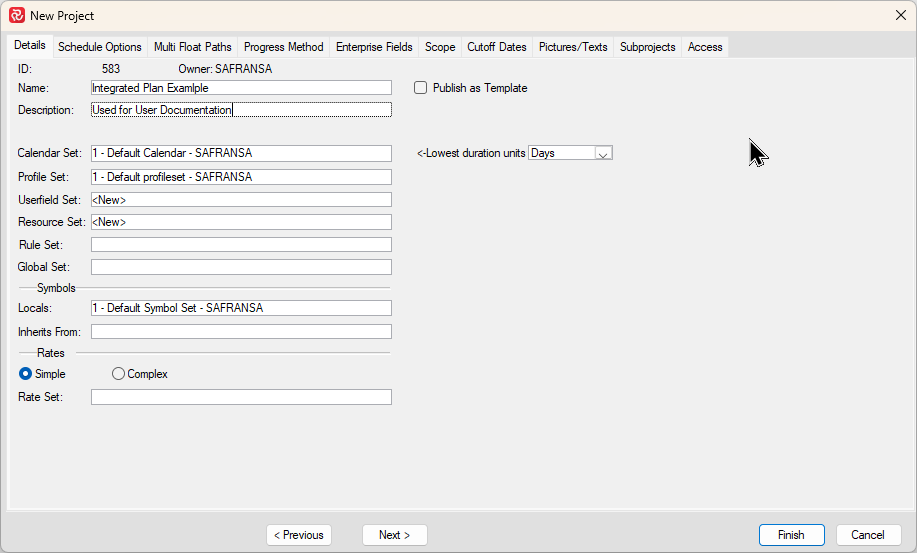Enable Publish as Template checkbox
This screenshot has height=553, width=917.
pyautogui.click(x=421, y=88)
